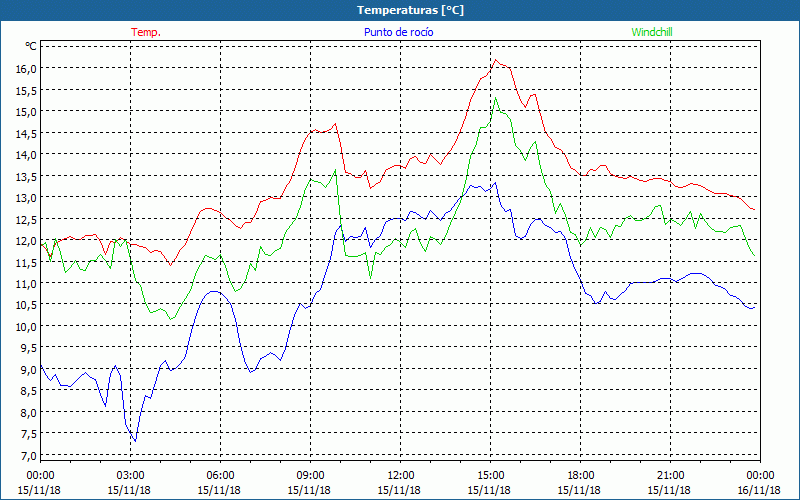Click the red temperature peak near 15:00
This screenshot has height=500, width=800.
(495, 60)
